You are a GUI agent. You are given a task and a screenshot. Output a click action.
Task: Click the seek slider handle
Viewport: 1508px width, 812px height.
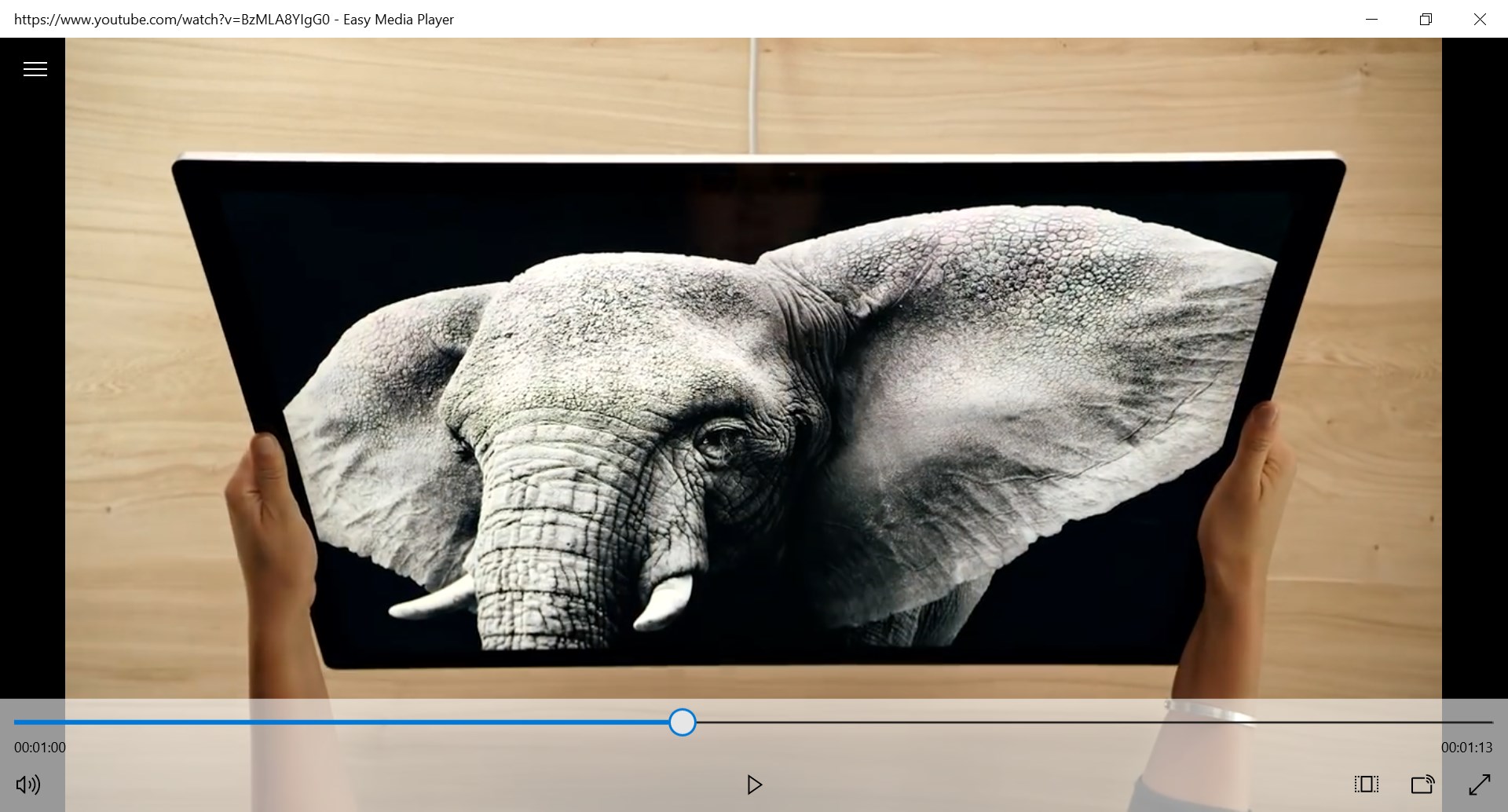click(683, 722)
